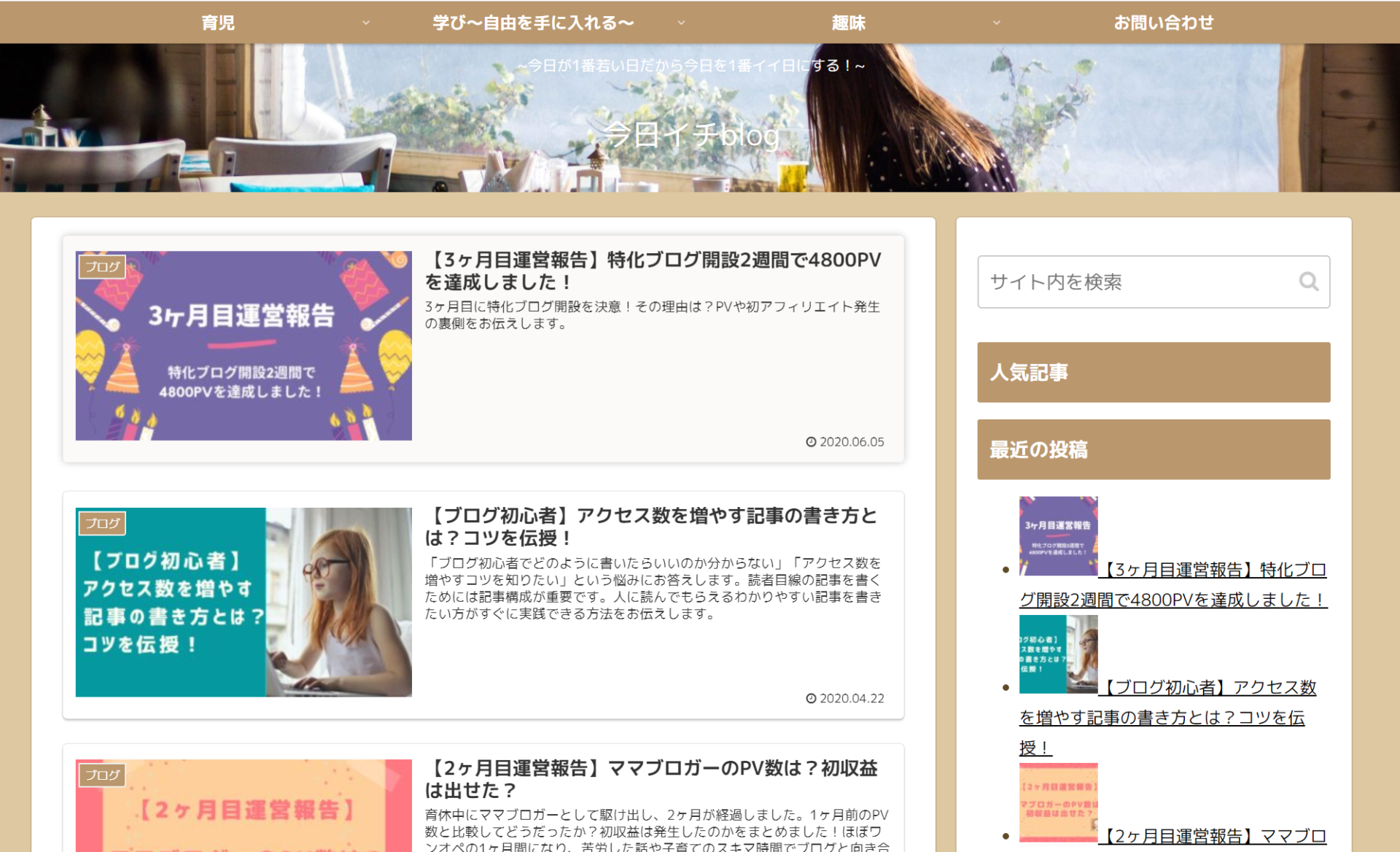Image resolution: width=1400 pixels, height=852 pixels.
Task: Open the 学び〜自由を手に入れる〜 menu
Action: (533, 23)
